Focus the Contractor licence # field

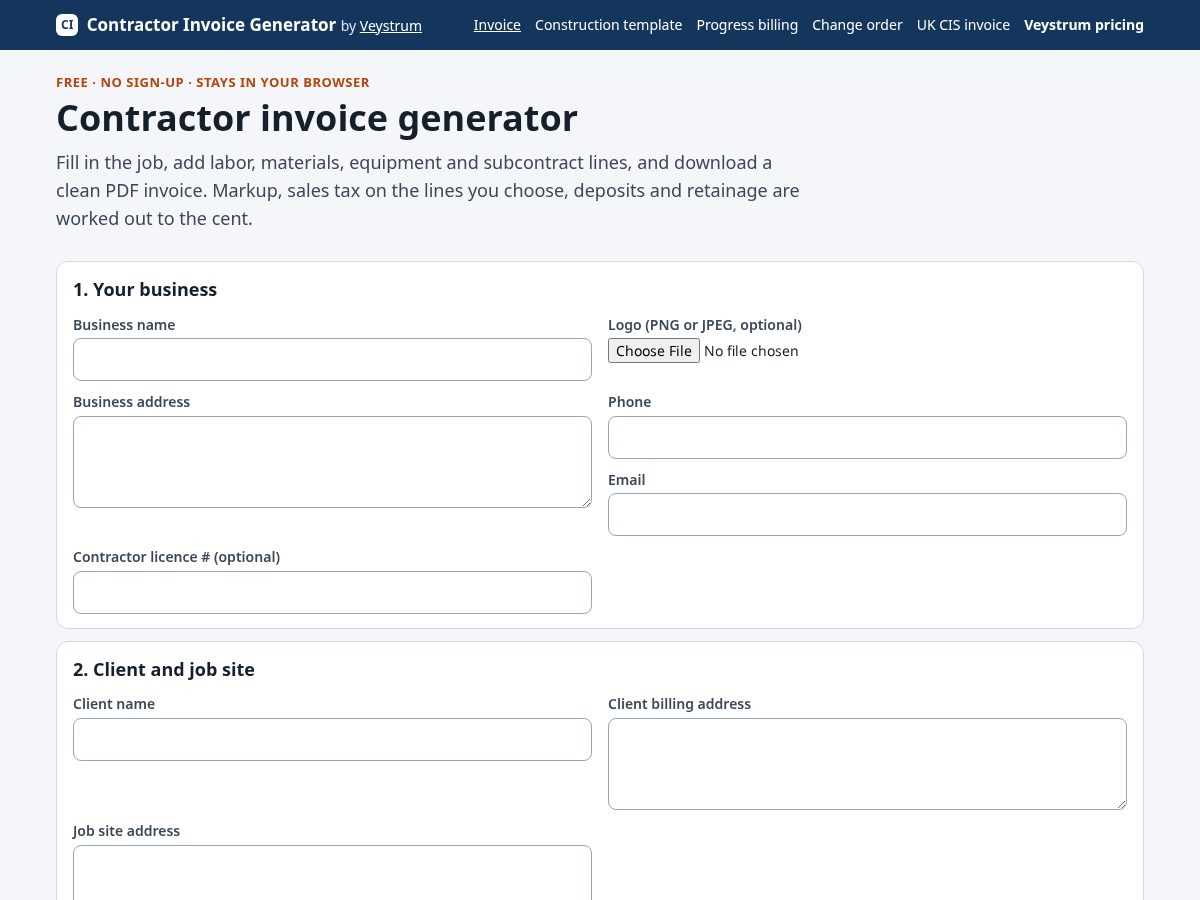[332, 592]
